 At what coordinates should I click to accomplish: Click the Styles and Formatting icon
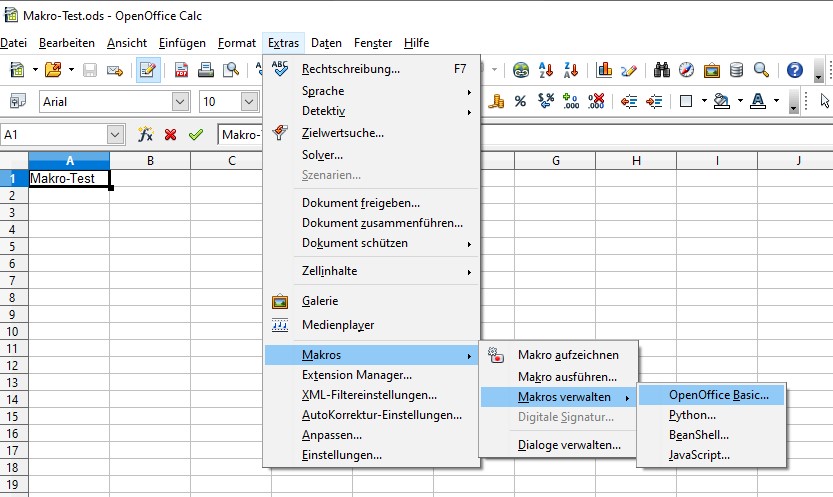click(x=18, y=101)
